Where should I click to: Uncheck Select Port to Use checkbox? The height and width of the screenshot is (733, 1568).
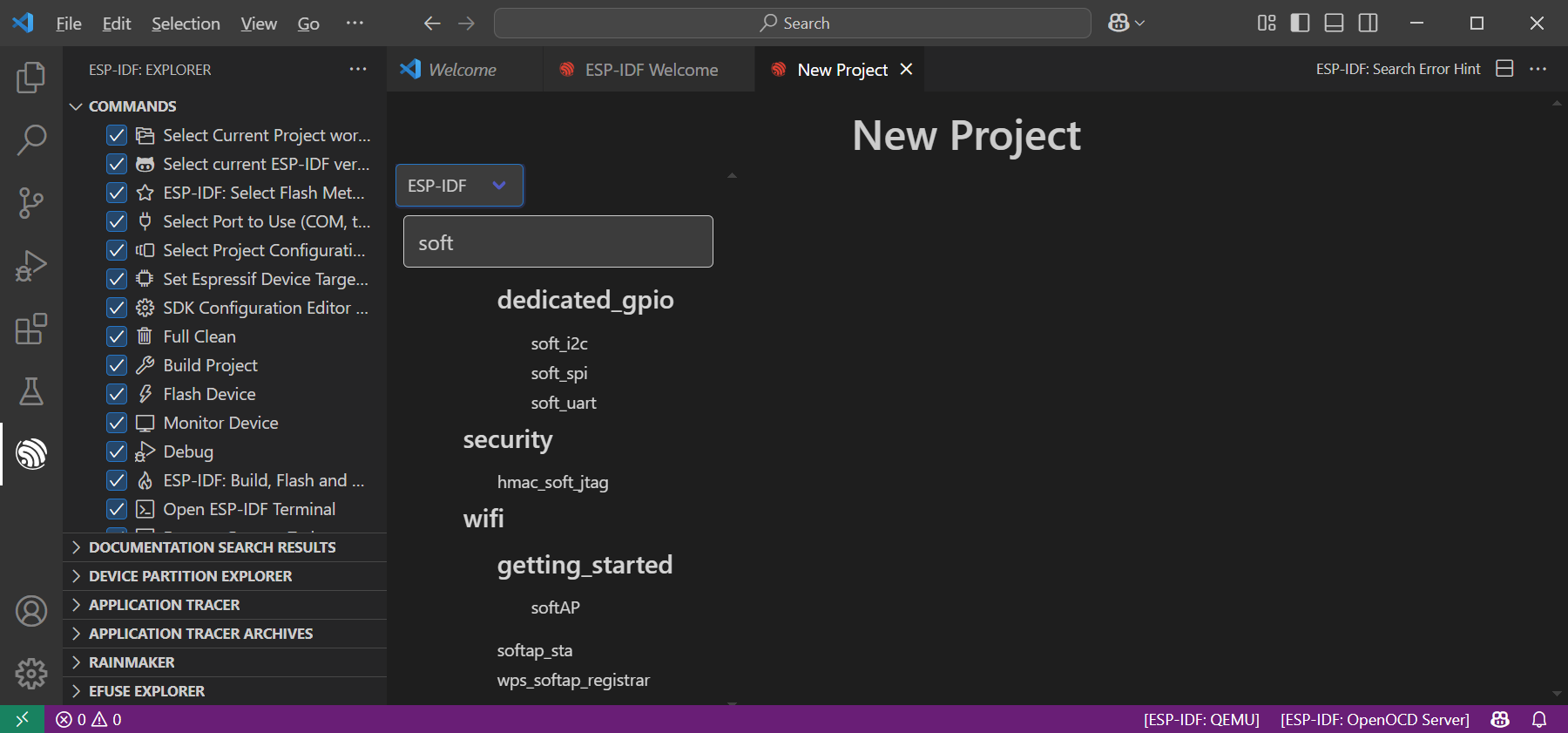click(x=117, y=221)
